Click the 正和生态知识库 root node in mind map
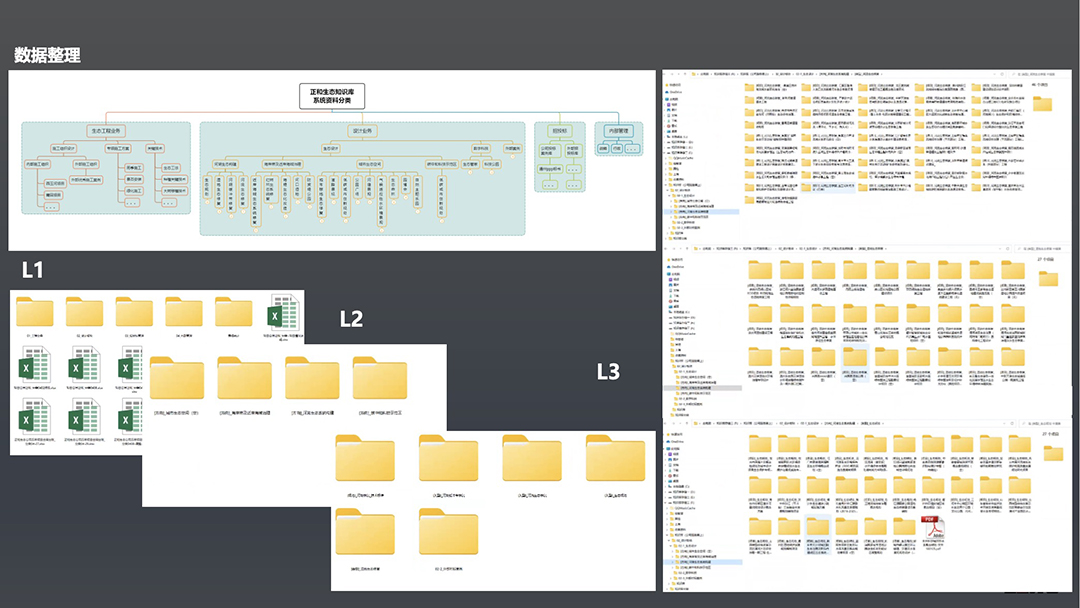Image resolution: width=1080 pixels, height=608 pixels. [x=333, y=96]
